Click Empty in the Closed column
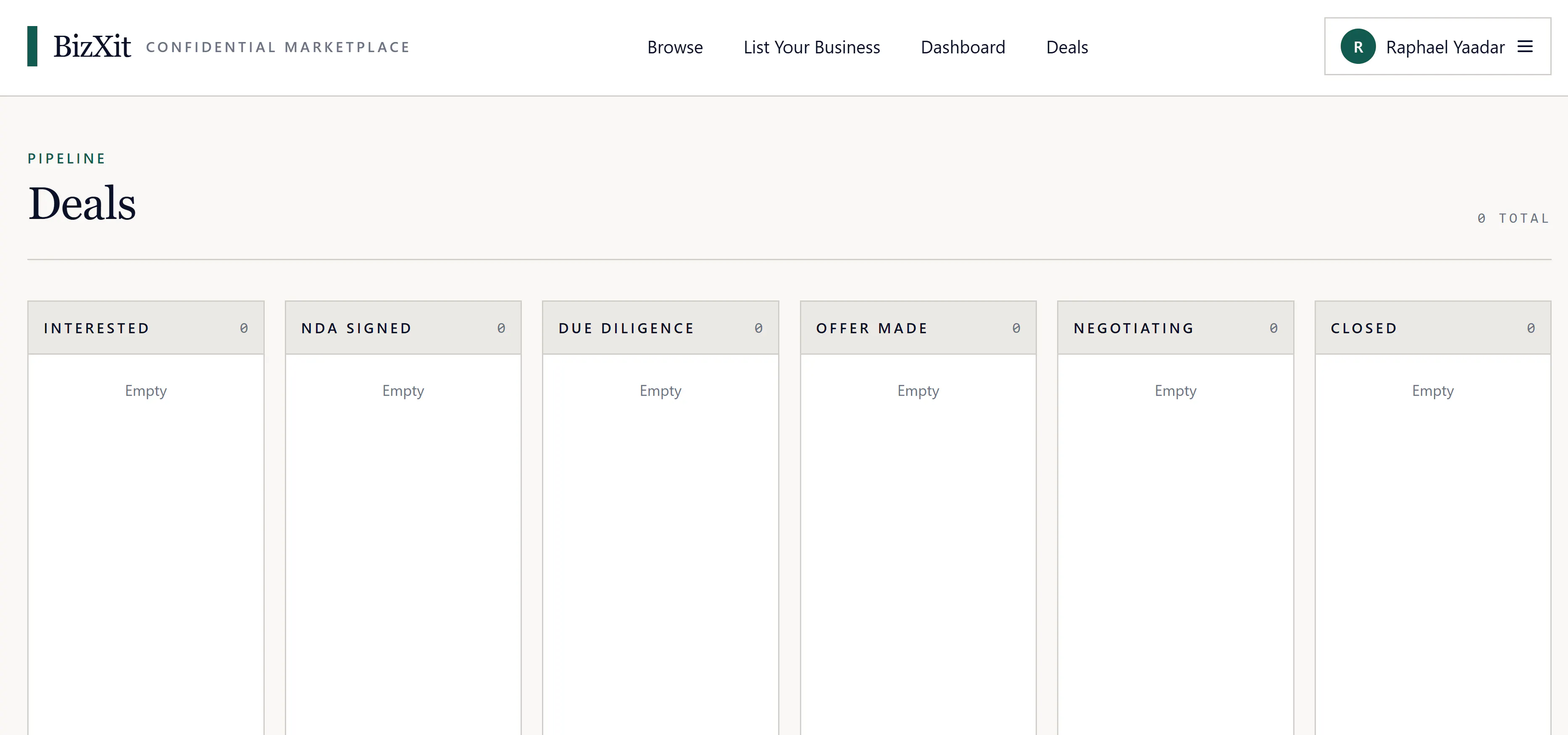1568x735 pixels. (1433, 390)
